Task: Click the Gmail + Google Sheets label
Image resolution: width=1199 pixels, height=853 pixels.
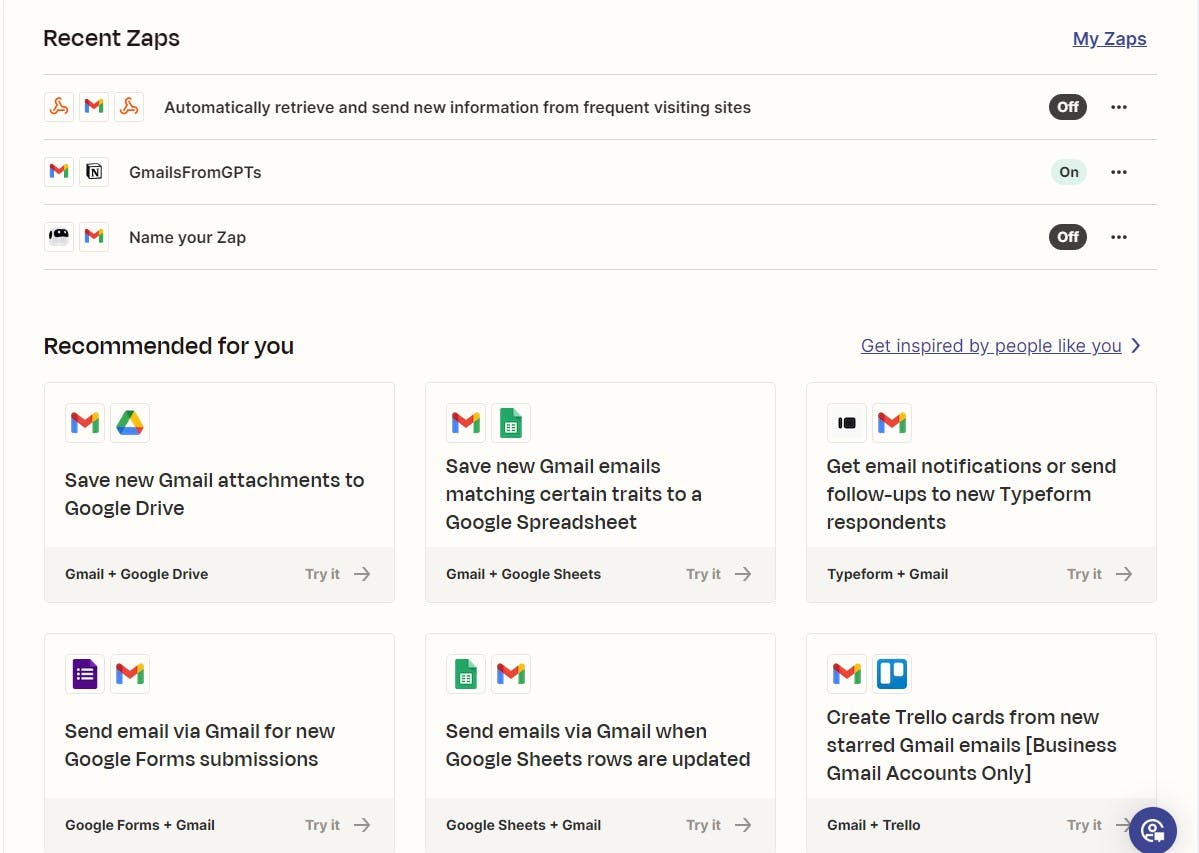Action: tap(524, 574)
